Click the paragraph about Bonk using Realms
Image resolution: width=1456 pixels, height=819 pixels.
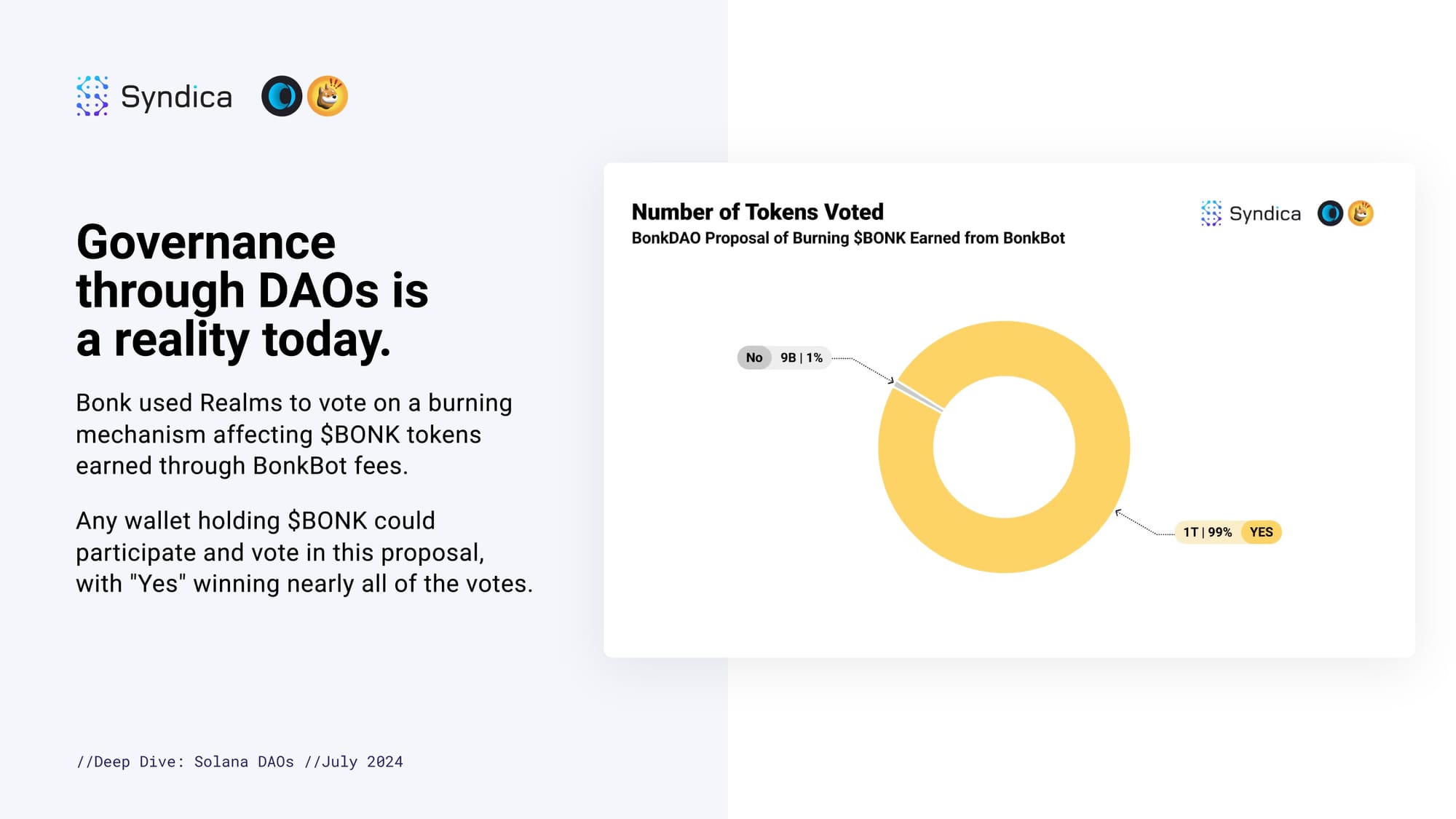pos(294,434)
